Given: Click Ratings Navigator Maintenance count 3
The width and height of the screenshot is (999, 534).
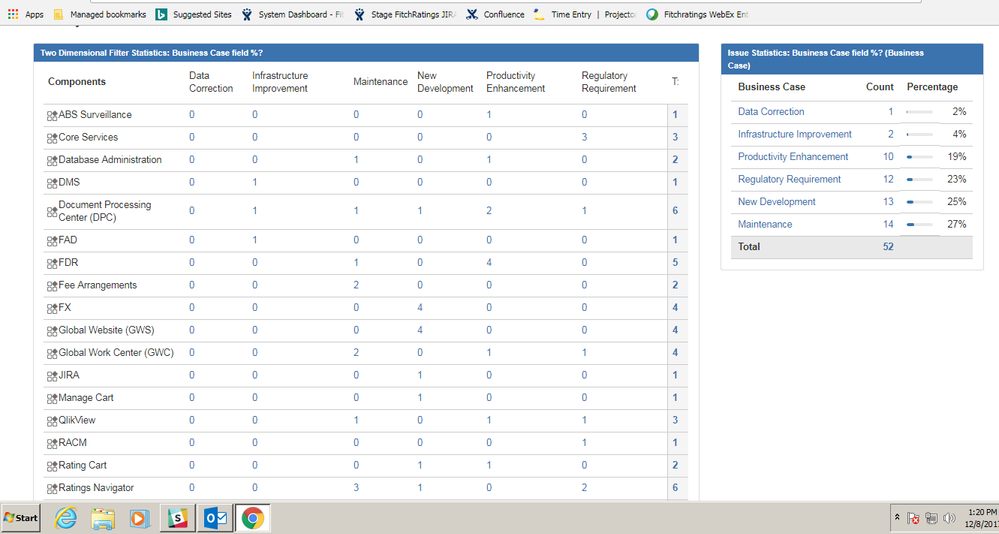Looking at the screenshot, I should (x=356, y=487).
